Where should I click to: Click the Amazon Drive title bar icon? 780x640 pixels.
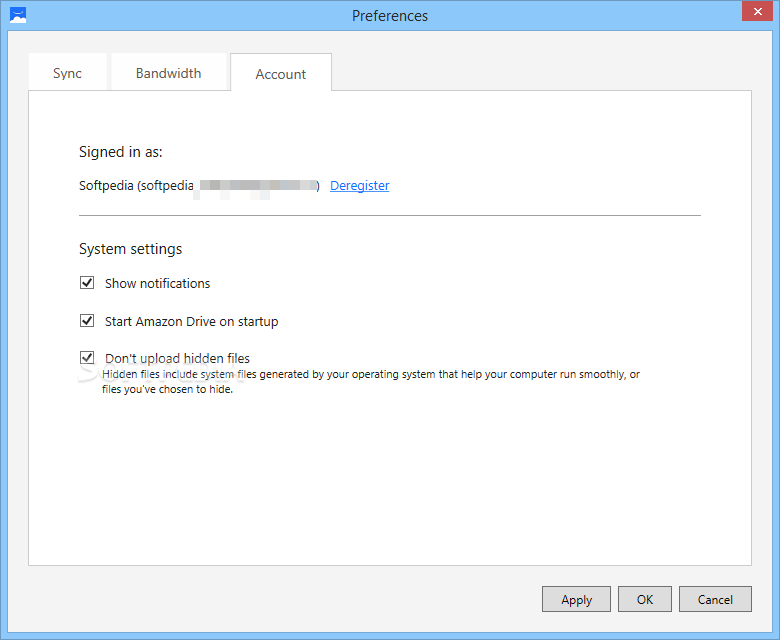pyautogui.click(x=18, y=15)
